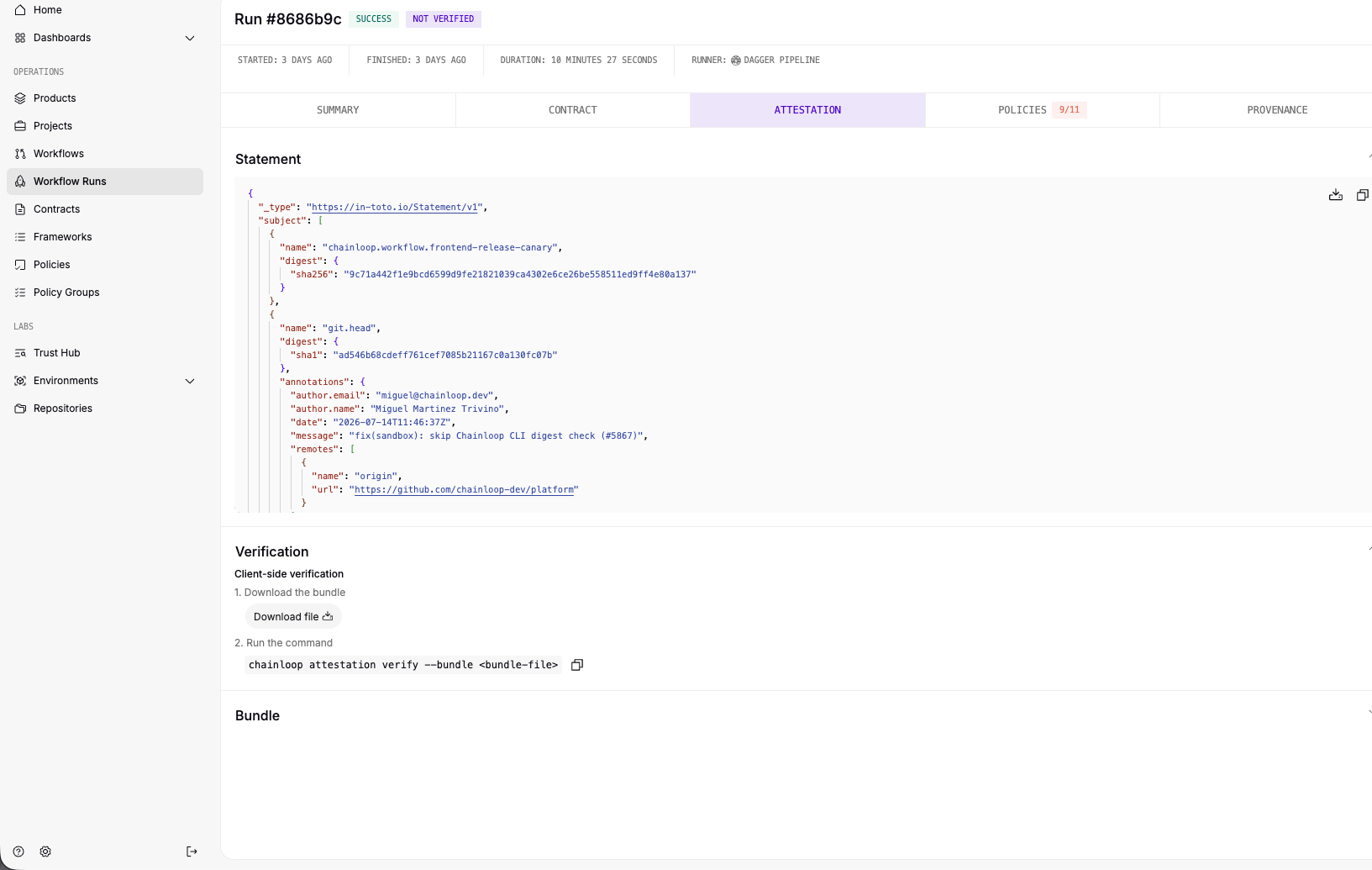Click the Dagger Pipeline runner icon
The image size is (1372, 870).
tap(736, 61)
